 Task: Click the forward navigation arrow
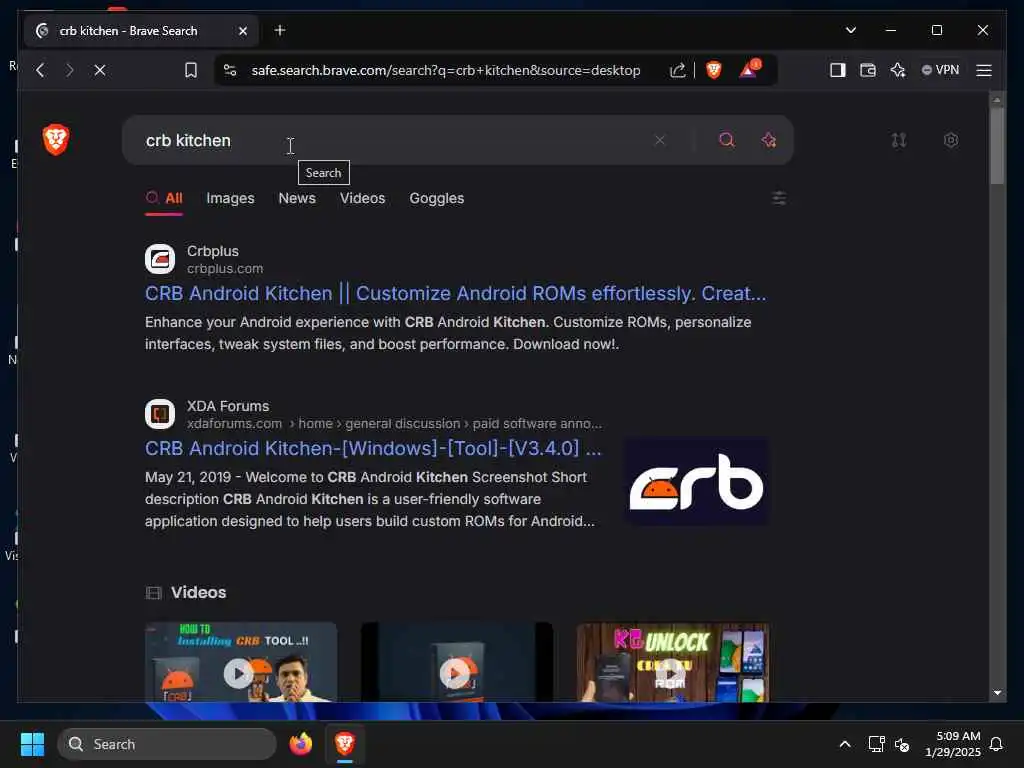[x=70, y=70]
